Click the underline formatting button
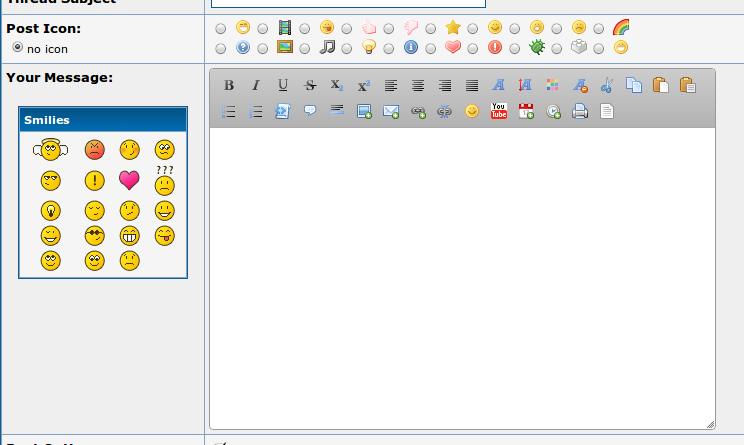Viewport: 744px width, 445px height. pyautogui.click(x=283, y=86)
